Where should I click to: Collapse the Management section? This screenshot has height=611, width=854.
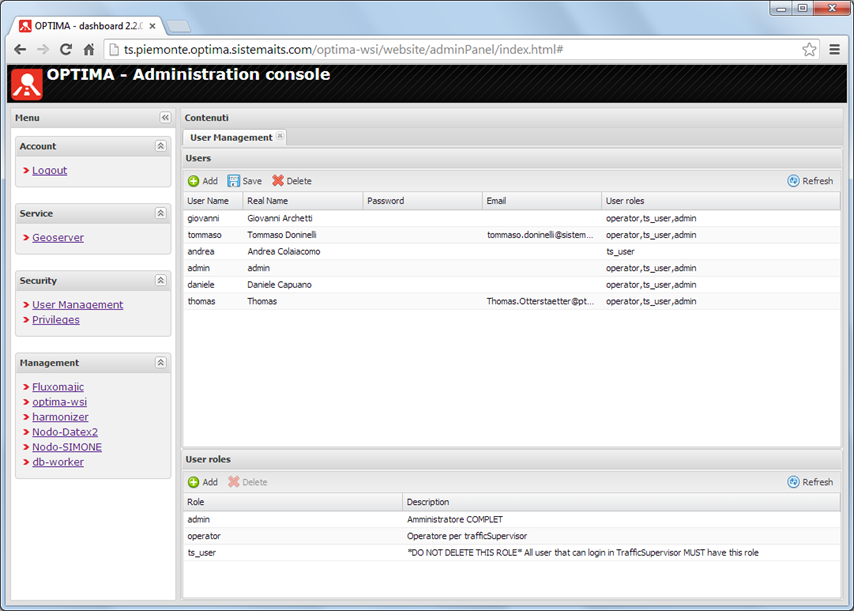160,363
